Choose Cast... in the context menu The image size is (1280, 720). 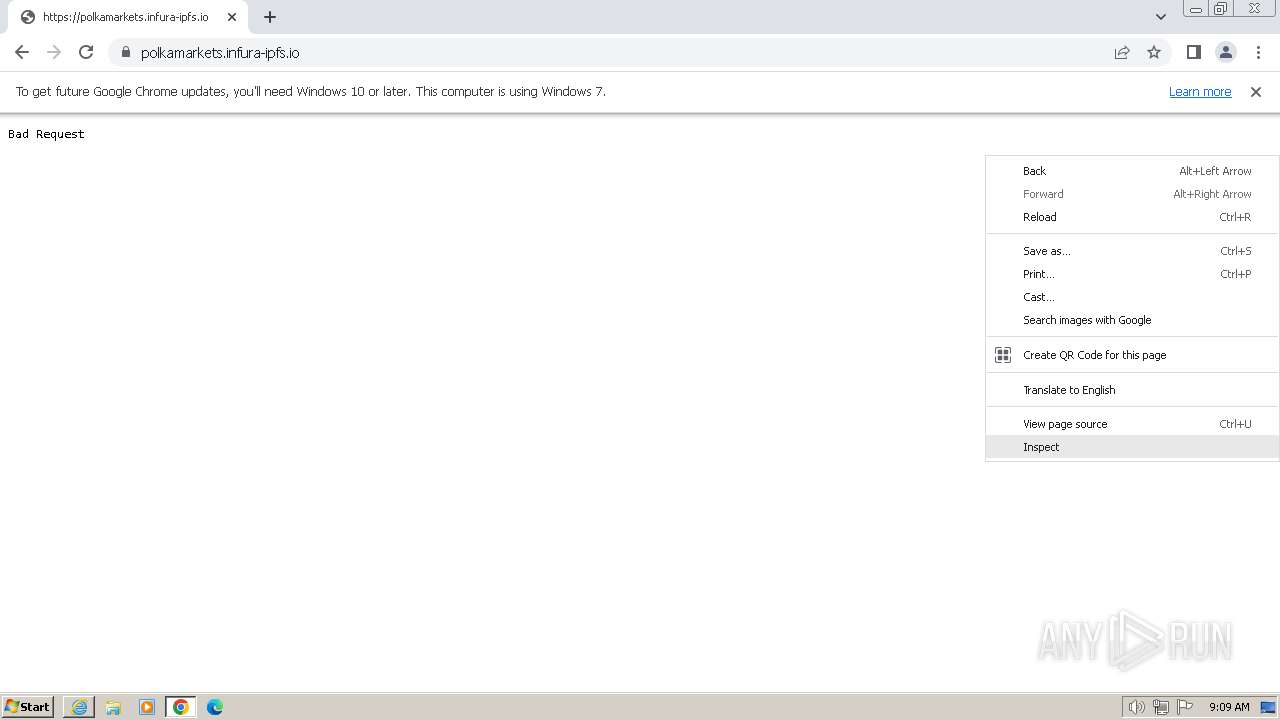tap(1132, 297)
